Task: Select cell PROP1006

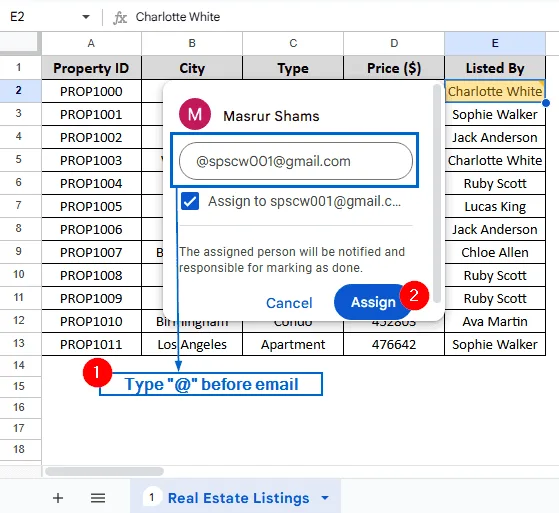Action: pos(91,229)
